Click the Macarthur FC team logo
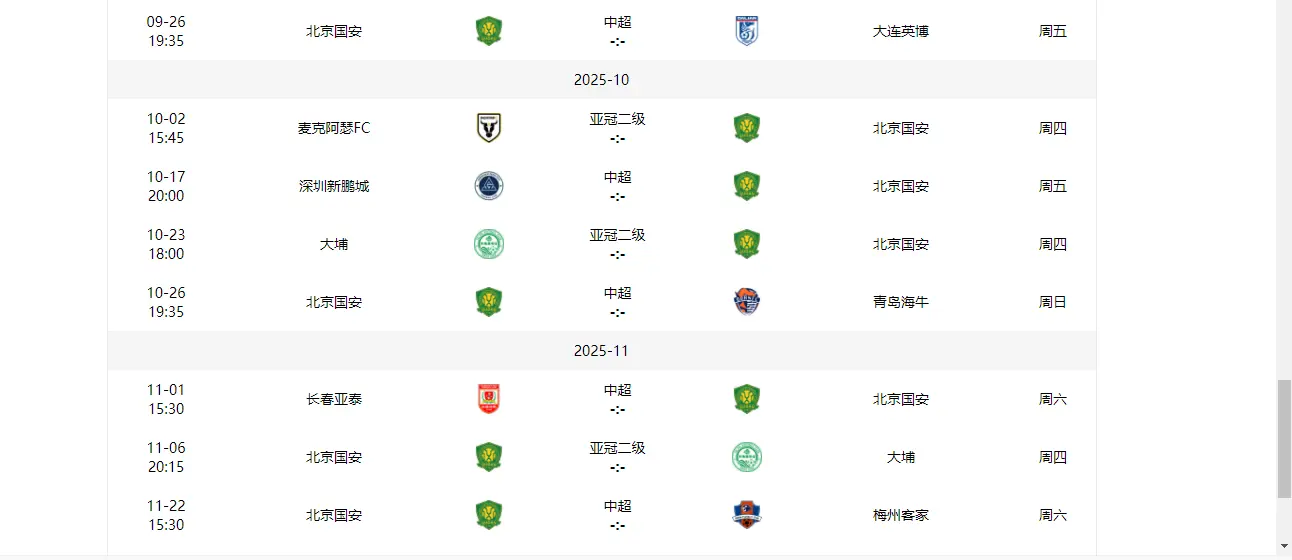Viewport: 1292px width, 560px height. coord(489,128)
